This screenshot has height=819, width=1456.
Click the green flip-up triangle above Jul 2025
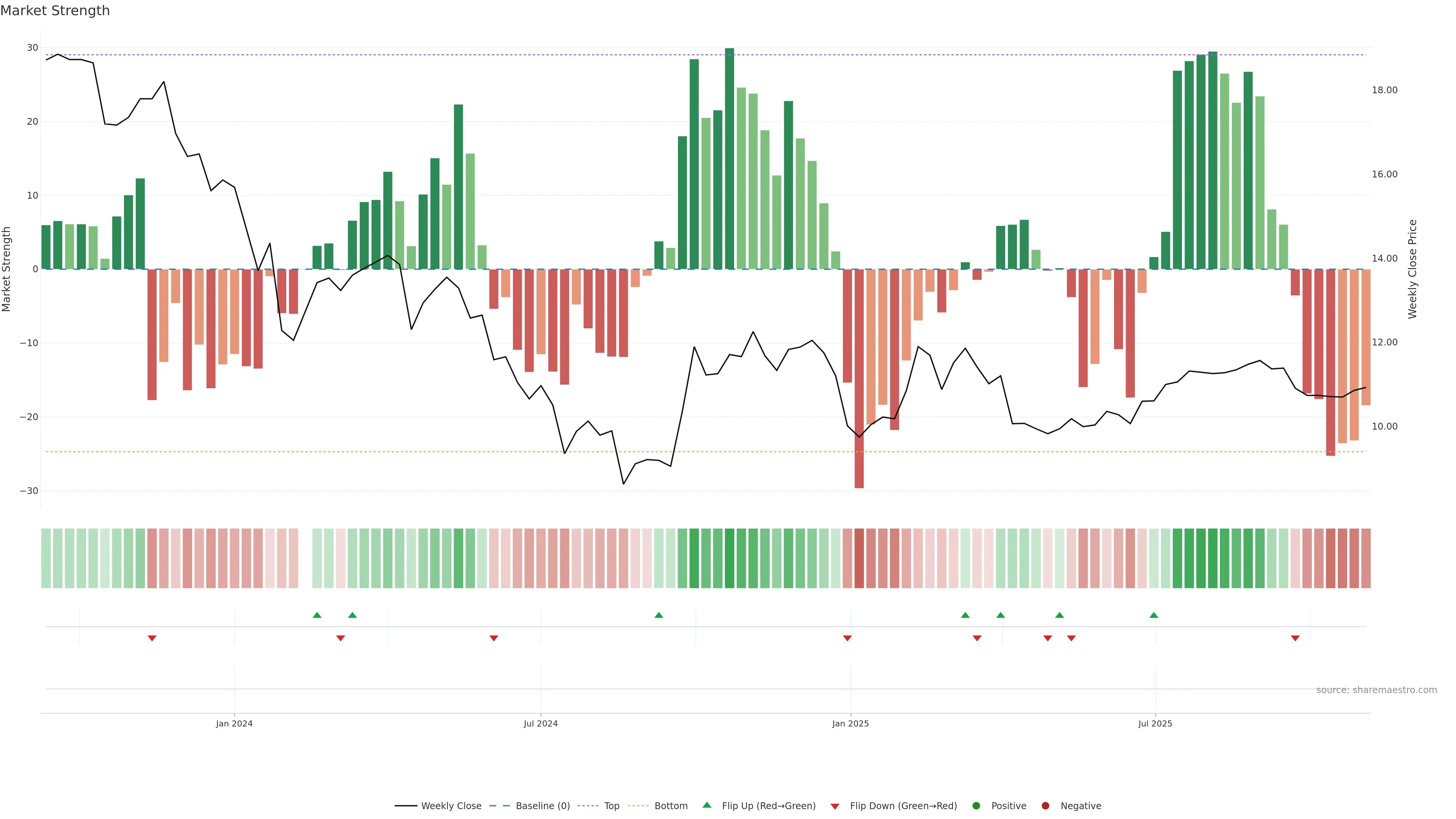point(1153,615)
